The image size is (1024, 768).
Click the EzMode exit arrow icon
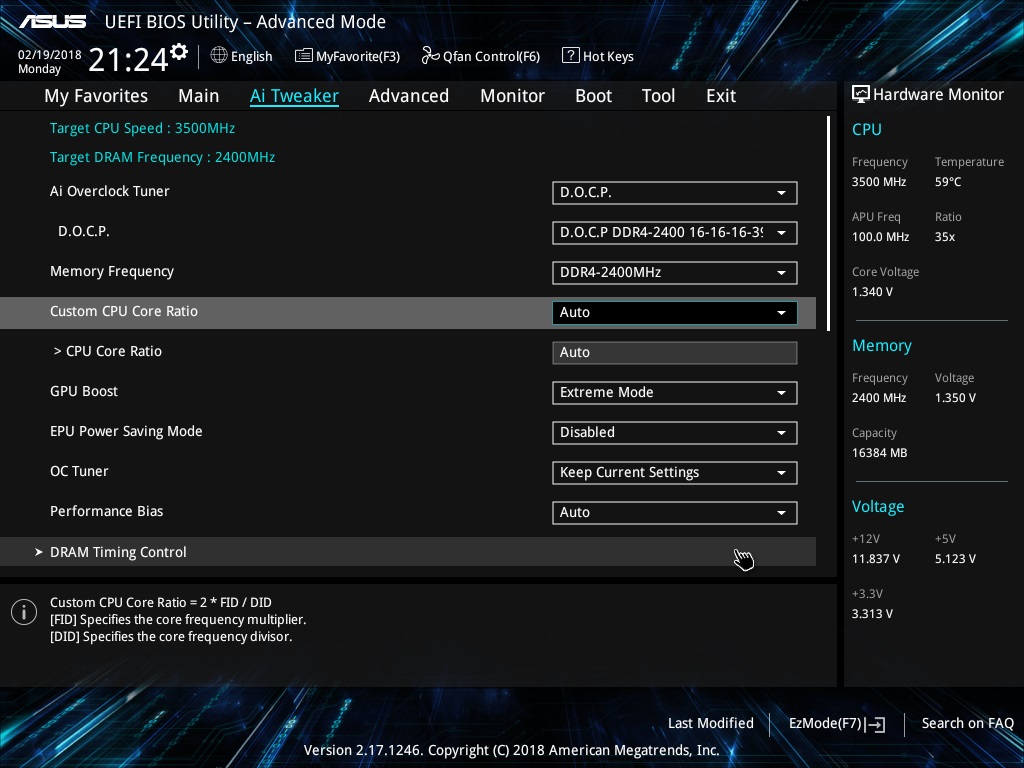coord(875,724)
